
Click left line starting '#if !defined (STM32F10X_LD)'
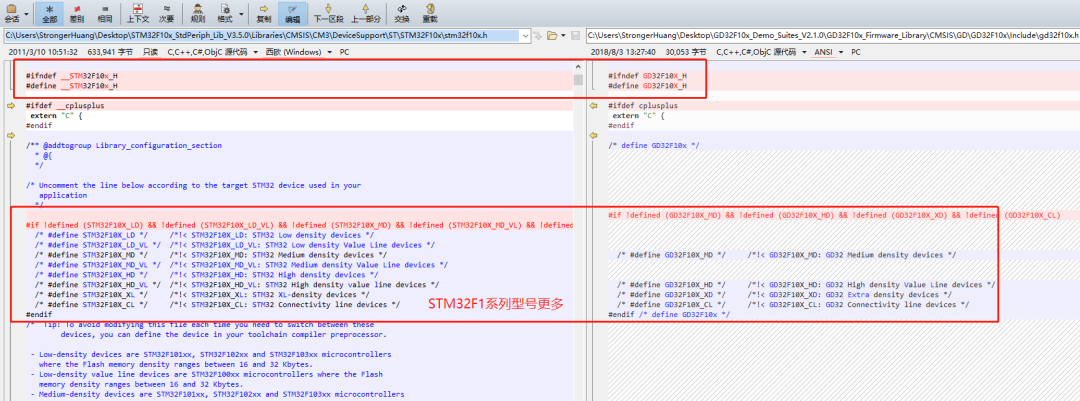click(299, 225)
